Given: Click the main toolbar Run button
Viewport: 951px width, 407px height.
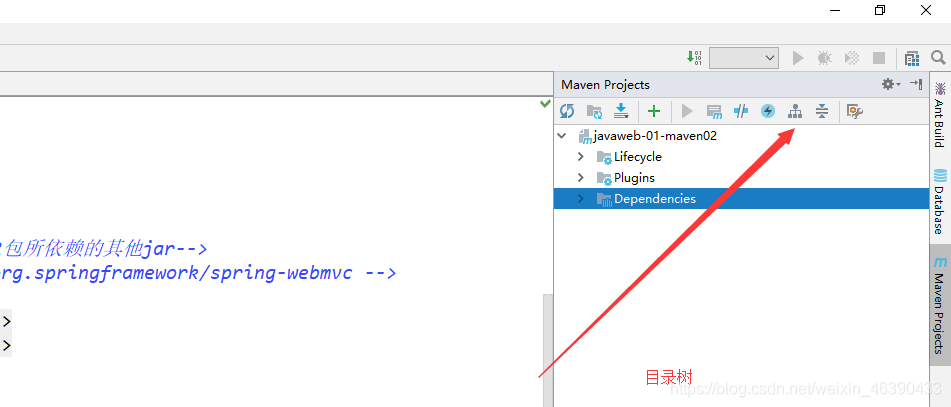Looking at the screenshot, I should [798, 58].
